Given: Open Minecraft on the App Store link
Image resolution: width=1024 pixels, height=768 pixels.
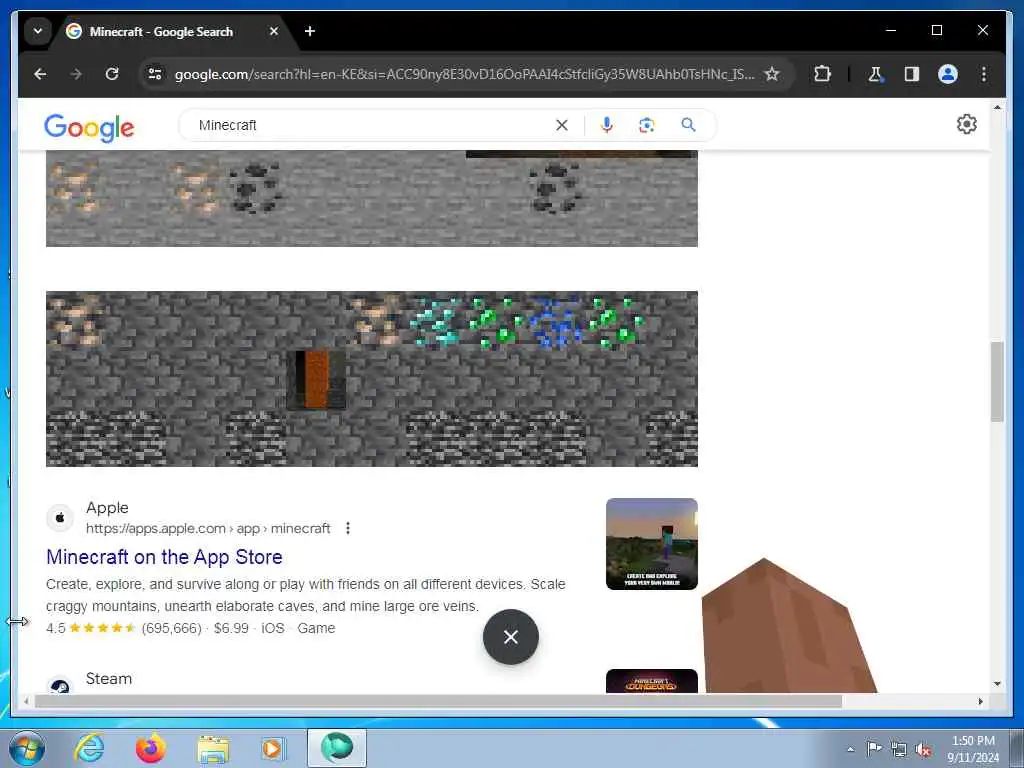Looking at the screenshot, I should [165, 557].
